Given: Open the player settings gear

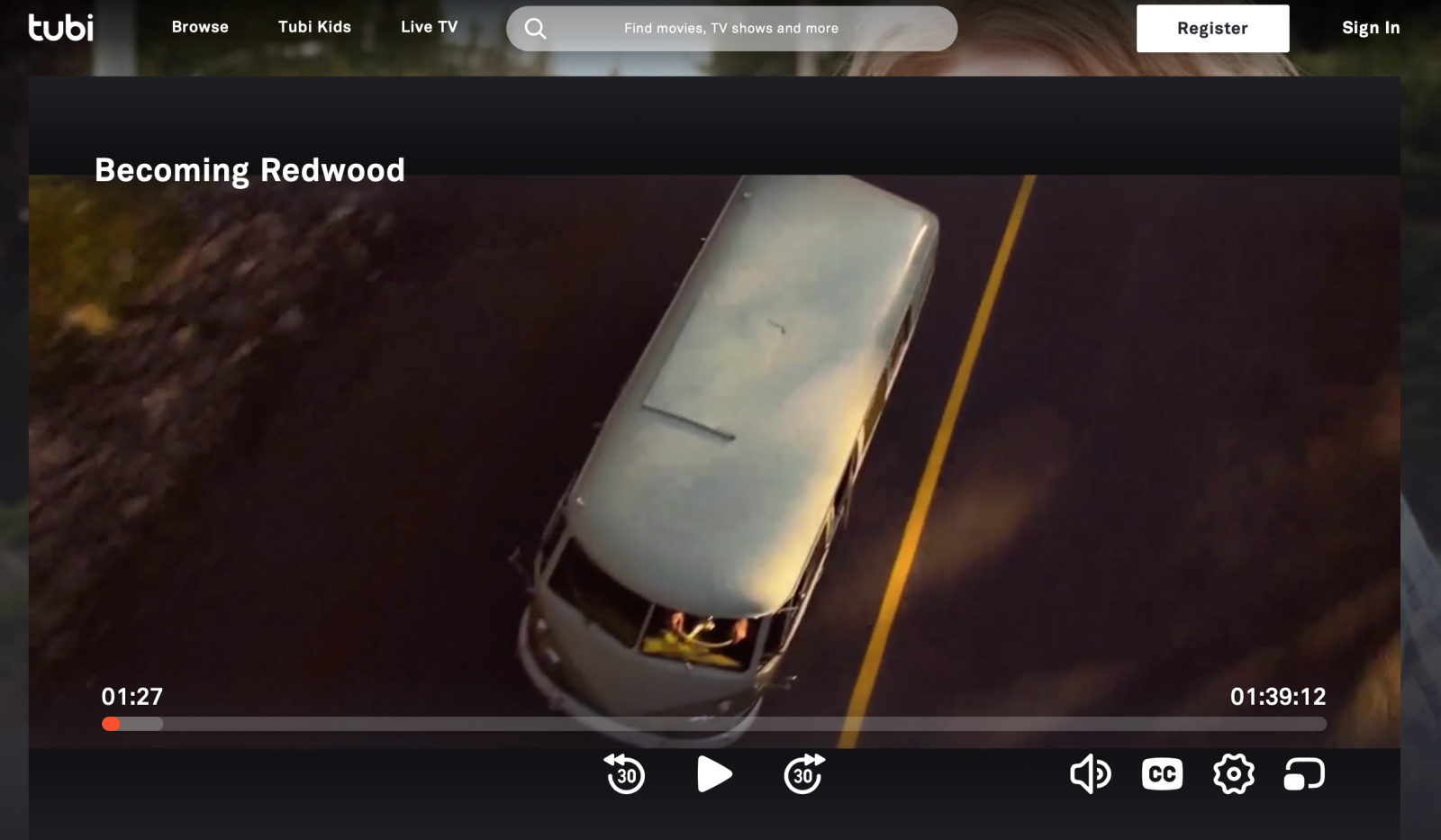Looking at the screenshot, I should coord(1233,774).
